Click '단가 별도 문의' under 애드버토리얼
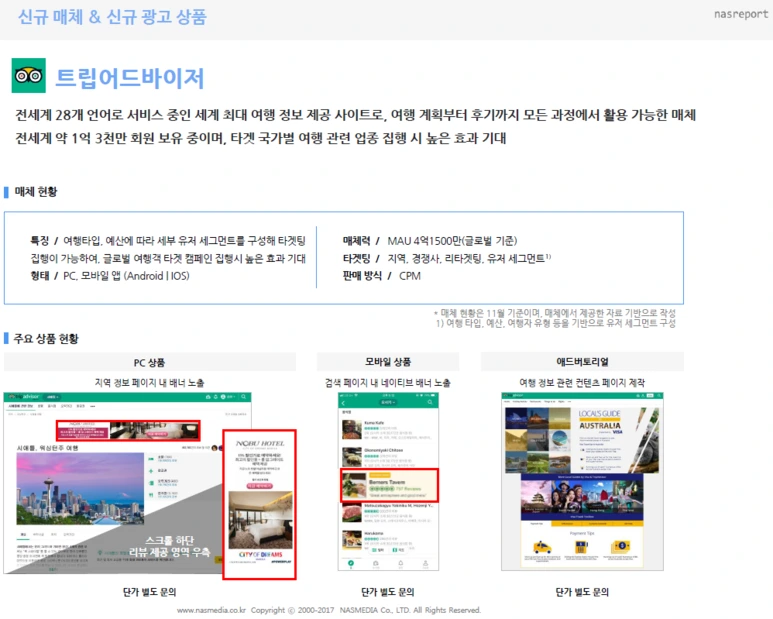Image resolution: width=773 pixels, height=619 pixels. (582, 592)
